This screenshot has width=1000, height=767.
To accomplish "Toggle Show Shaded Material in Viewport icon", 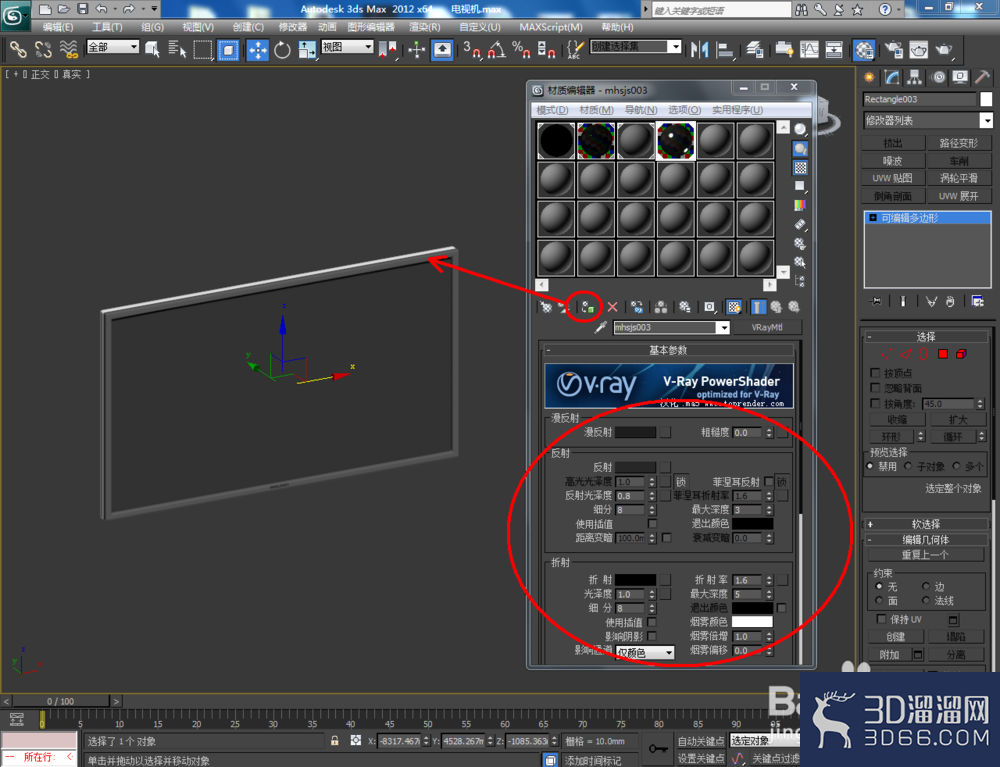I will pos(734,307).
